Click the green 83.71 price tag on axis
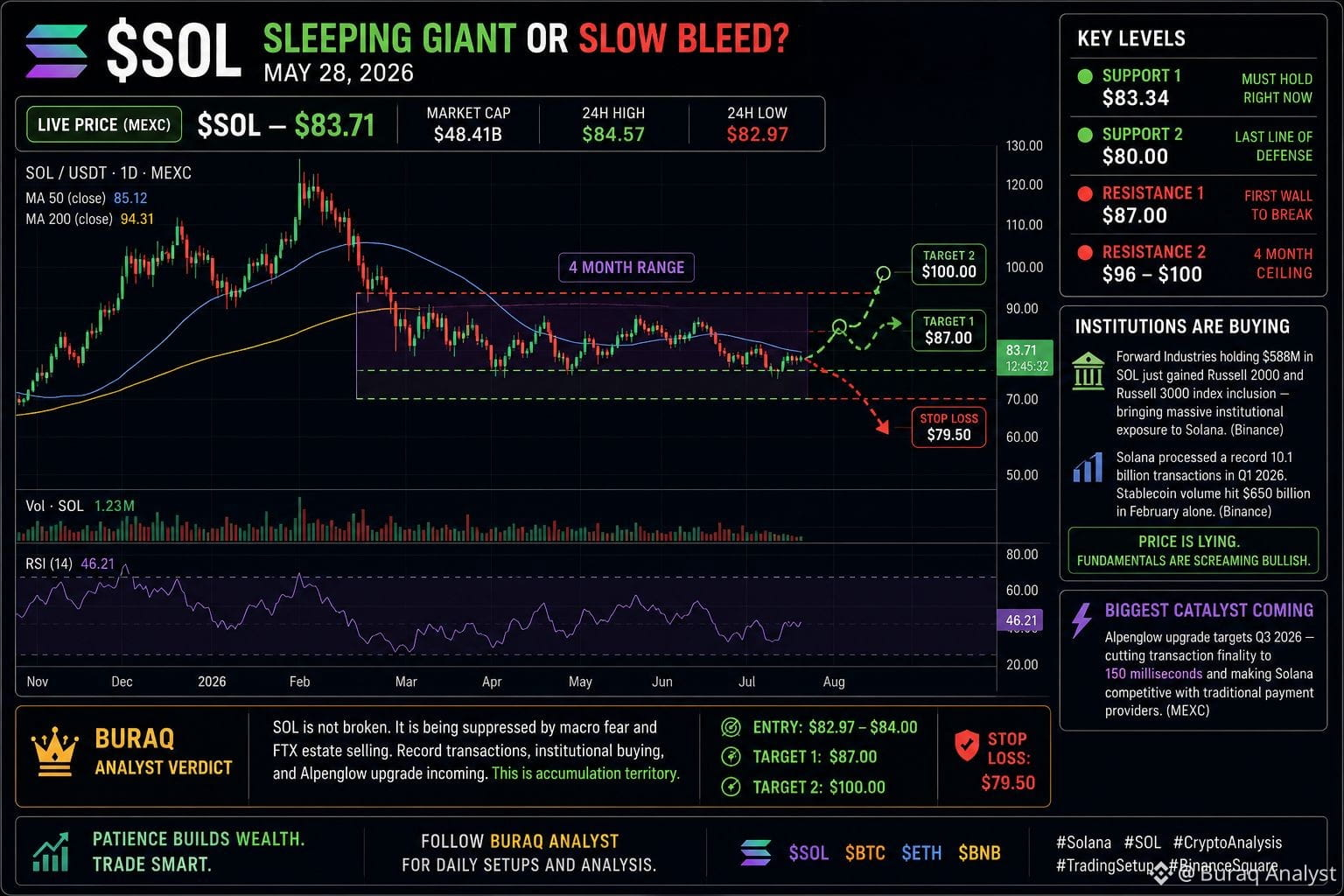Image resolution: width=1344 pixels, height=896 pixels. [x=1026, y=357]
